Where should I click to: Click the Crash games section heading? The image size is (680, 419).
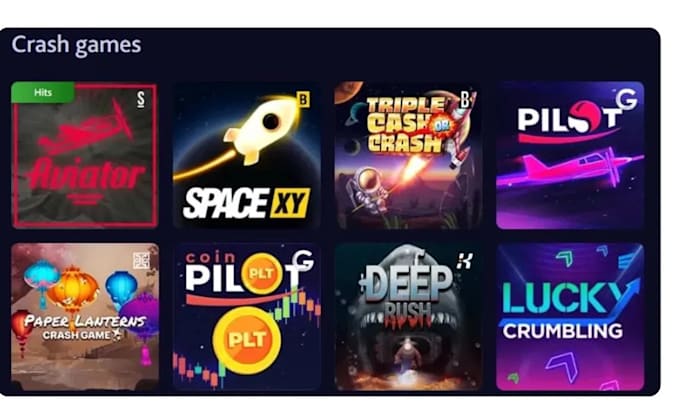(x=76, y=45)
